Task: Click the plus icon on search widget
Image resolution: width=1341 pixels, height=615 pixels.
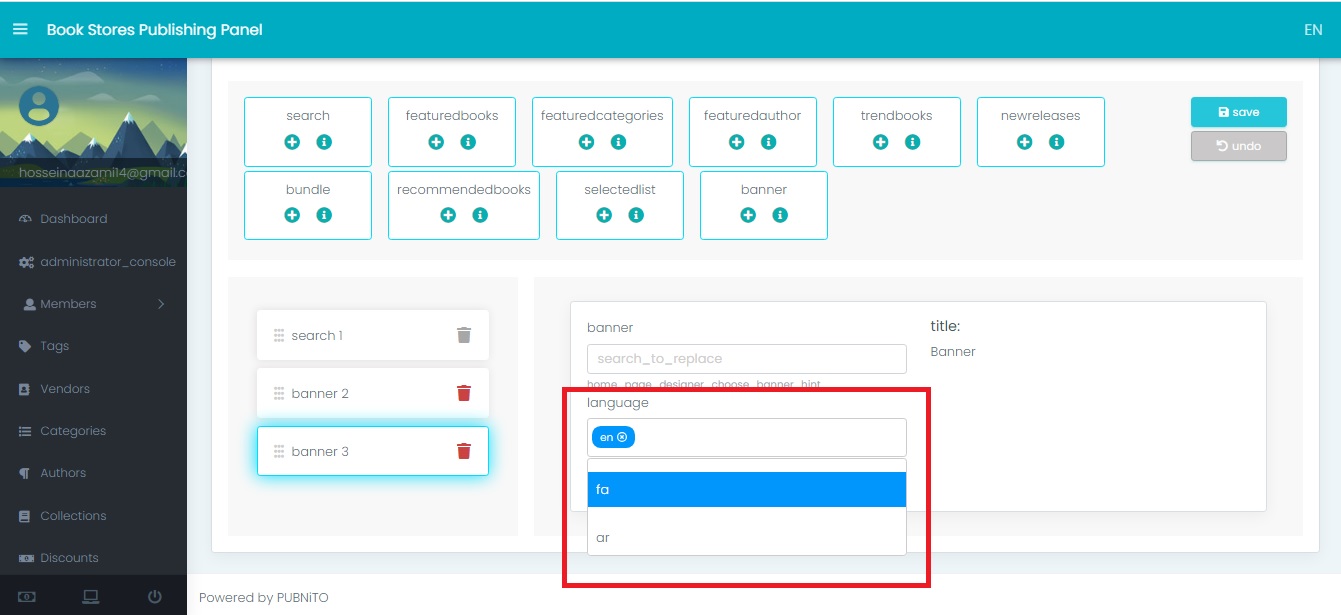Action: coord(292,142)
